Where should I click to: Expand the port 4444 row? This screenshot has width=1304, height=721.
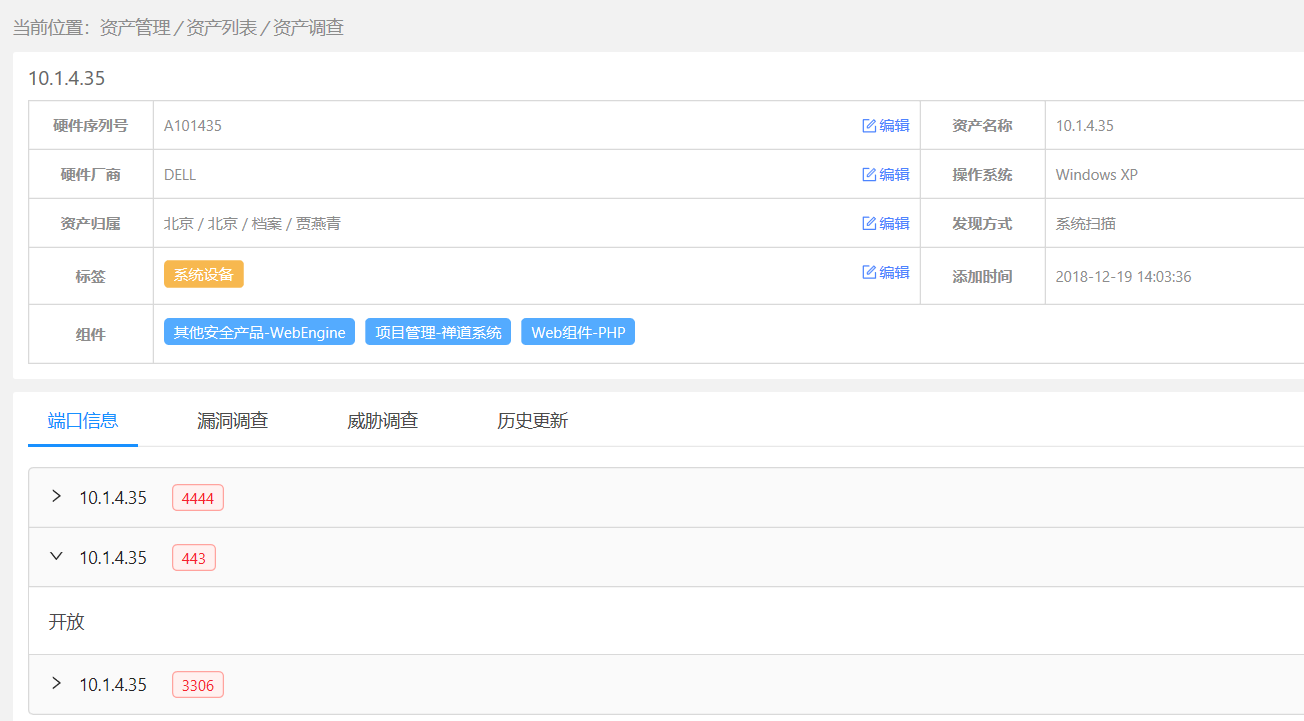[56, 497]
